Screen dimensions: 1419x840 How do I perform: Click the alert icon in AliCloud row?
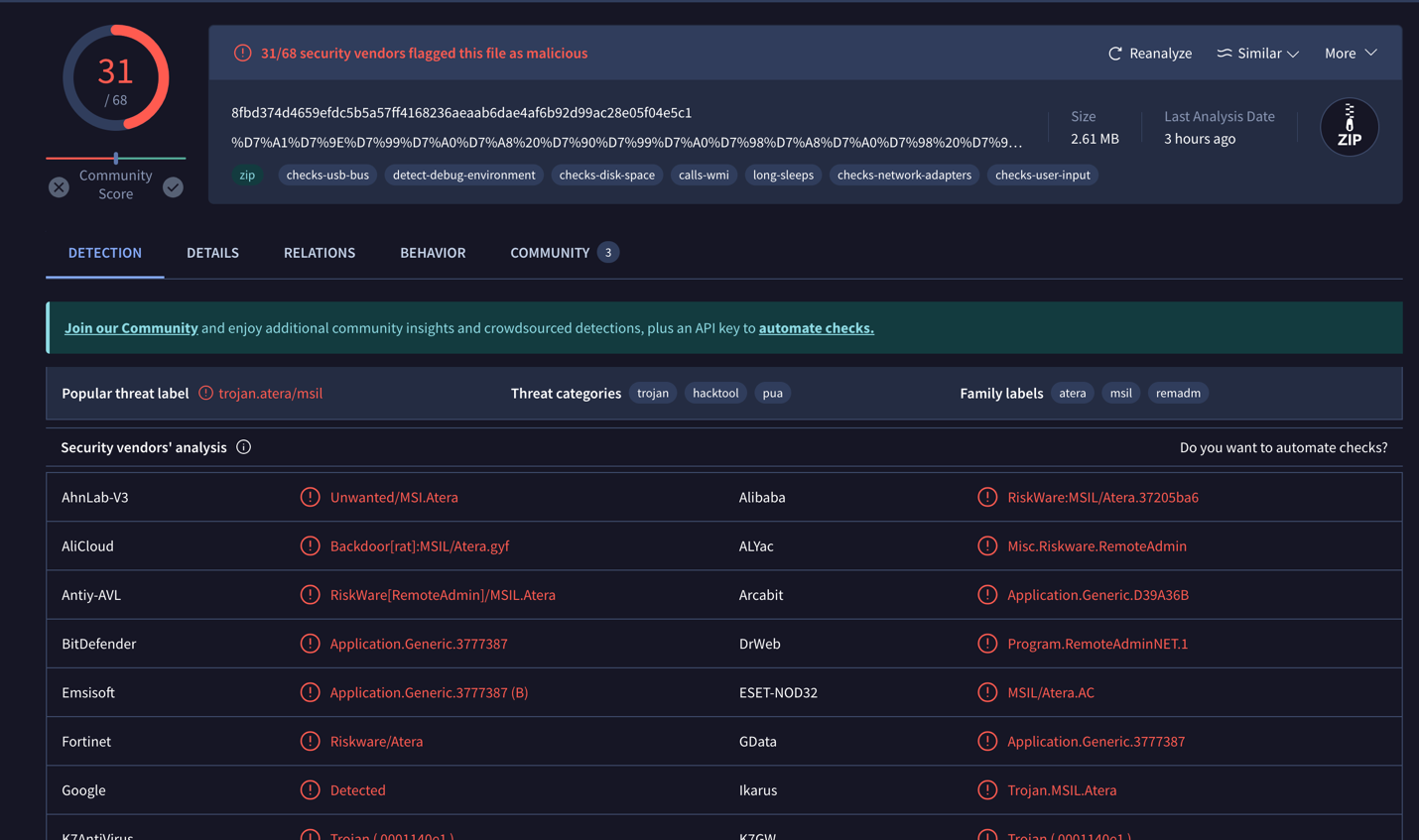[x=310, y=545]
